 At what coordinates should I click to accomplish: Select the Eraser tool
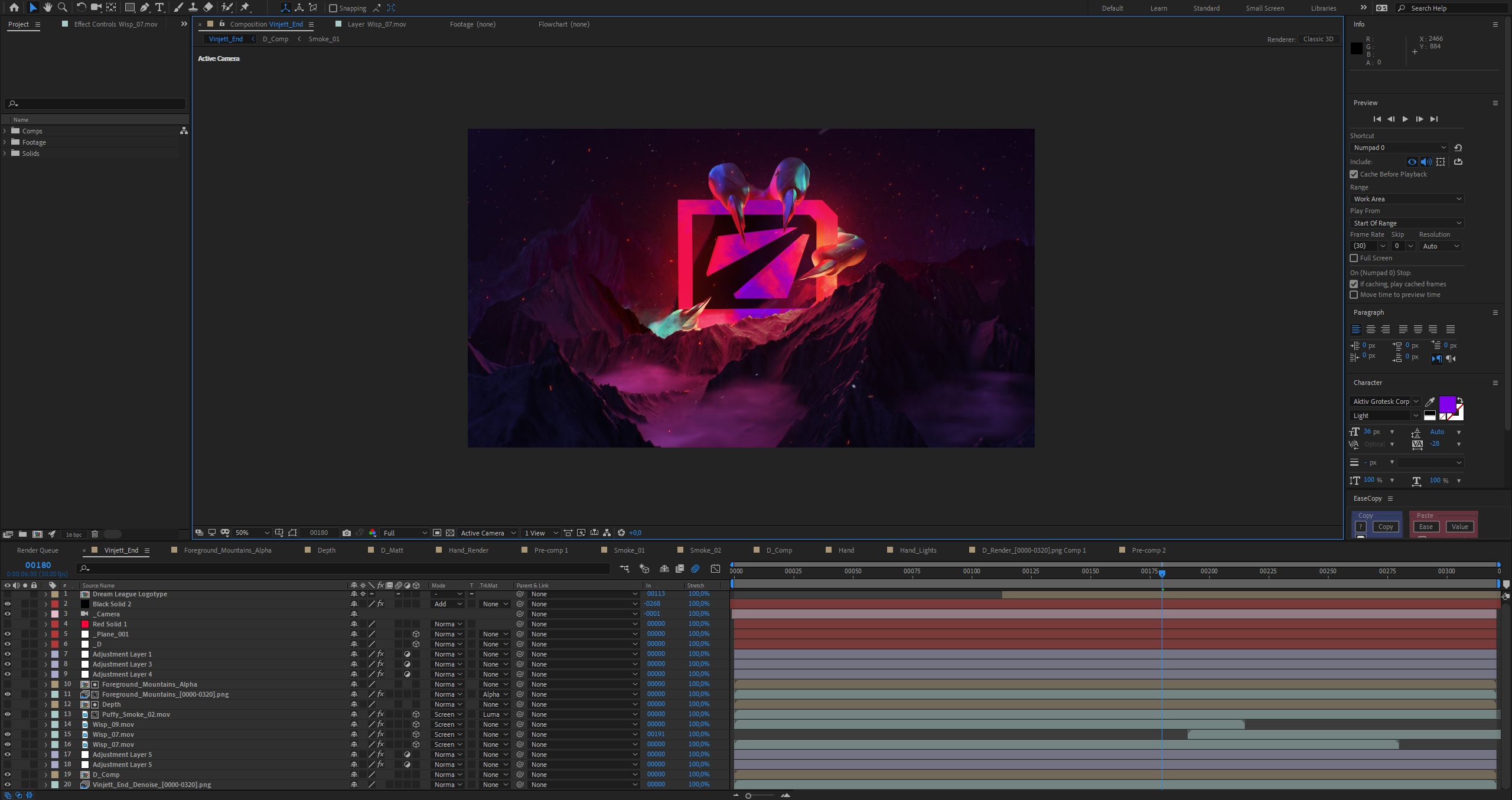[x=208, y=8]
